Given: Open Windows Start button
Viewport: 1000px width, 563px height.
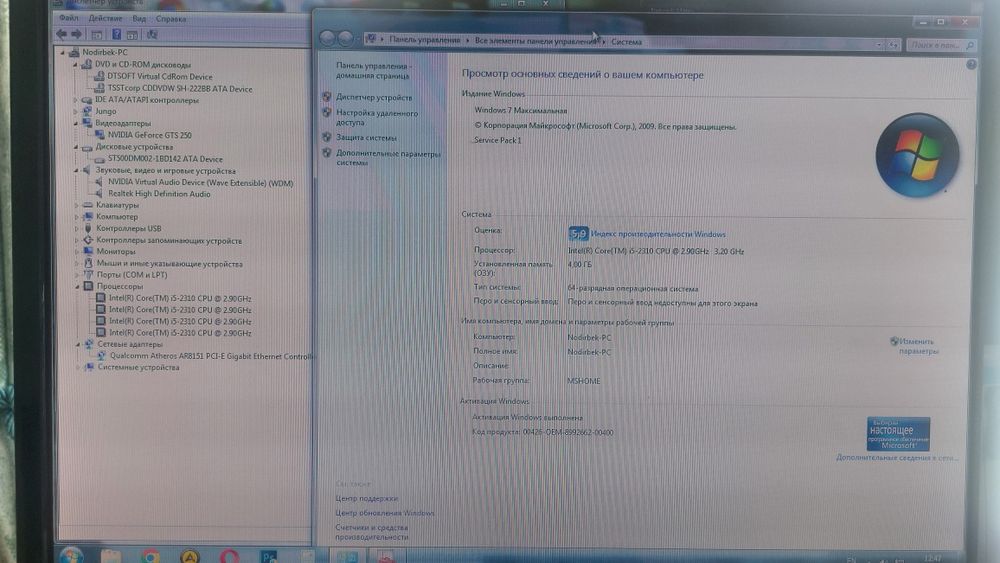Looking at the screenshot, I should (71, 555).
